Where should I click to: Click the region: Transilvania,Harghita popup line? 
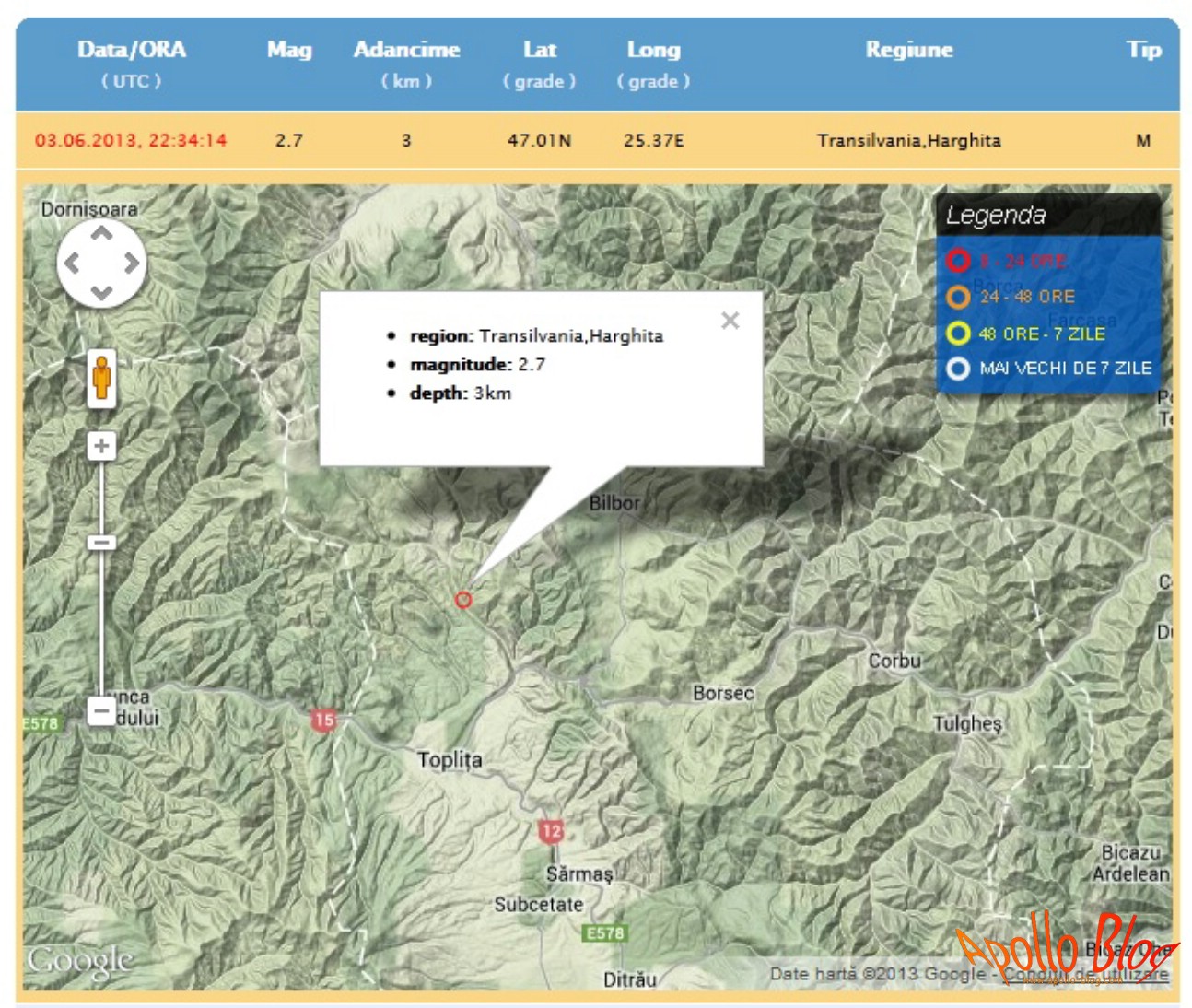tap(536, 336)
